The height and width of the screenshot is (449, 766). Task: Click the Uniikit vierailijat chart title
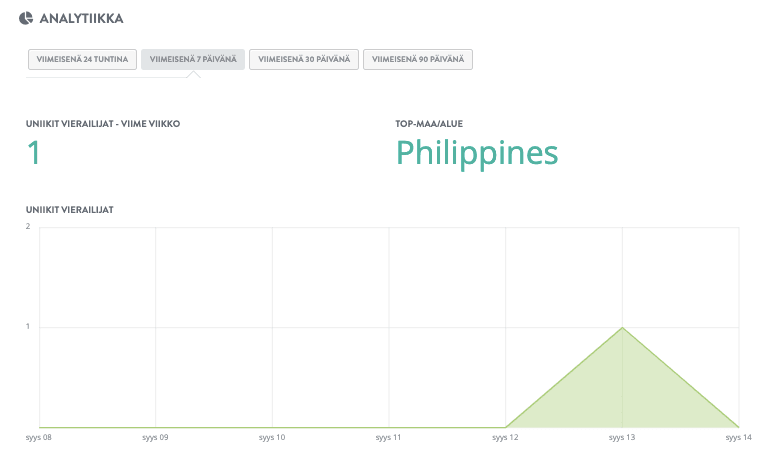69,209
